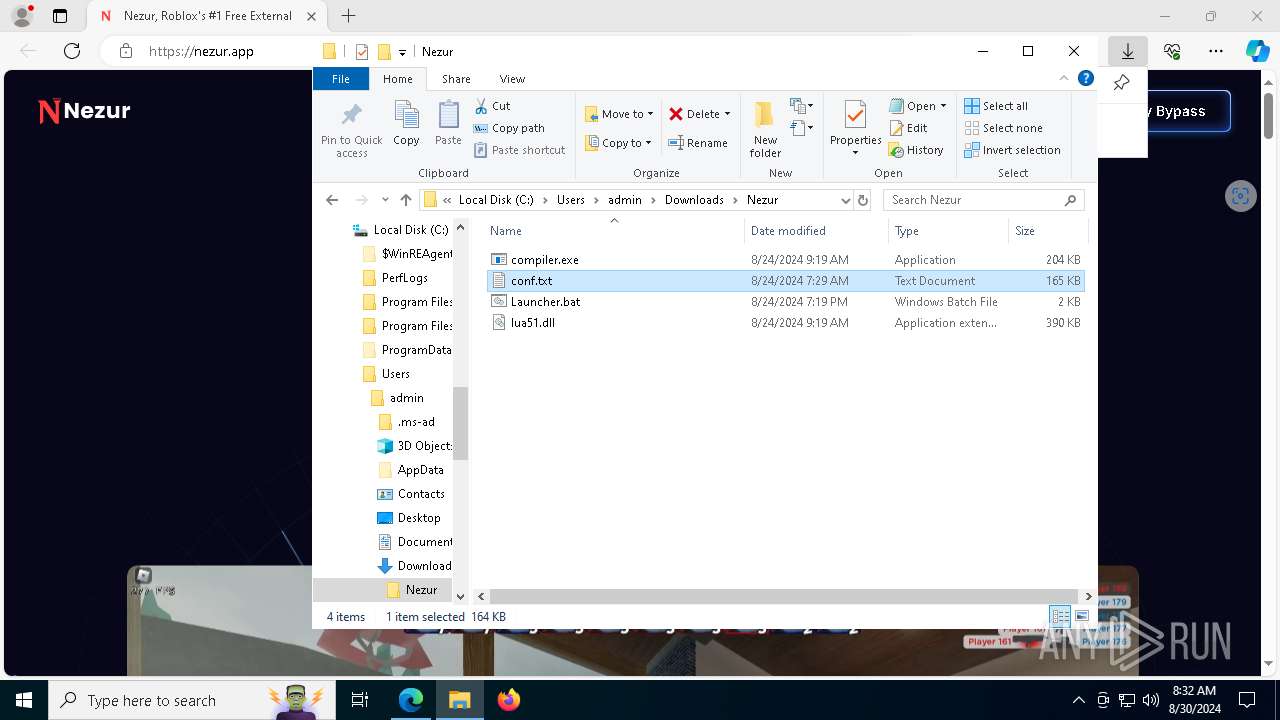Refresh the Nezur folder view
The height and width of the screenshot is (720, 1280).
point(863,200)
